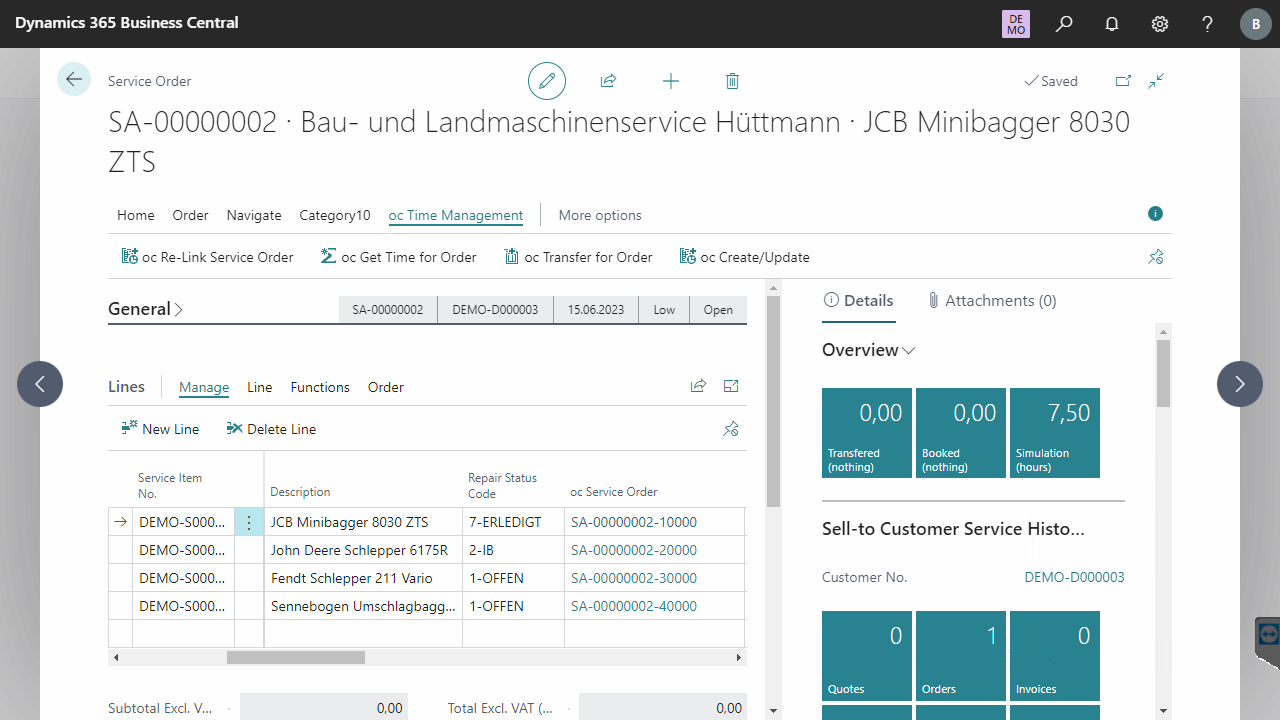Image resolution: width=1280 pixels, height=720 pixels.
Task: Open the Navigate menu tab
Action: tap(254, 215)
